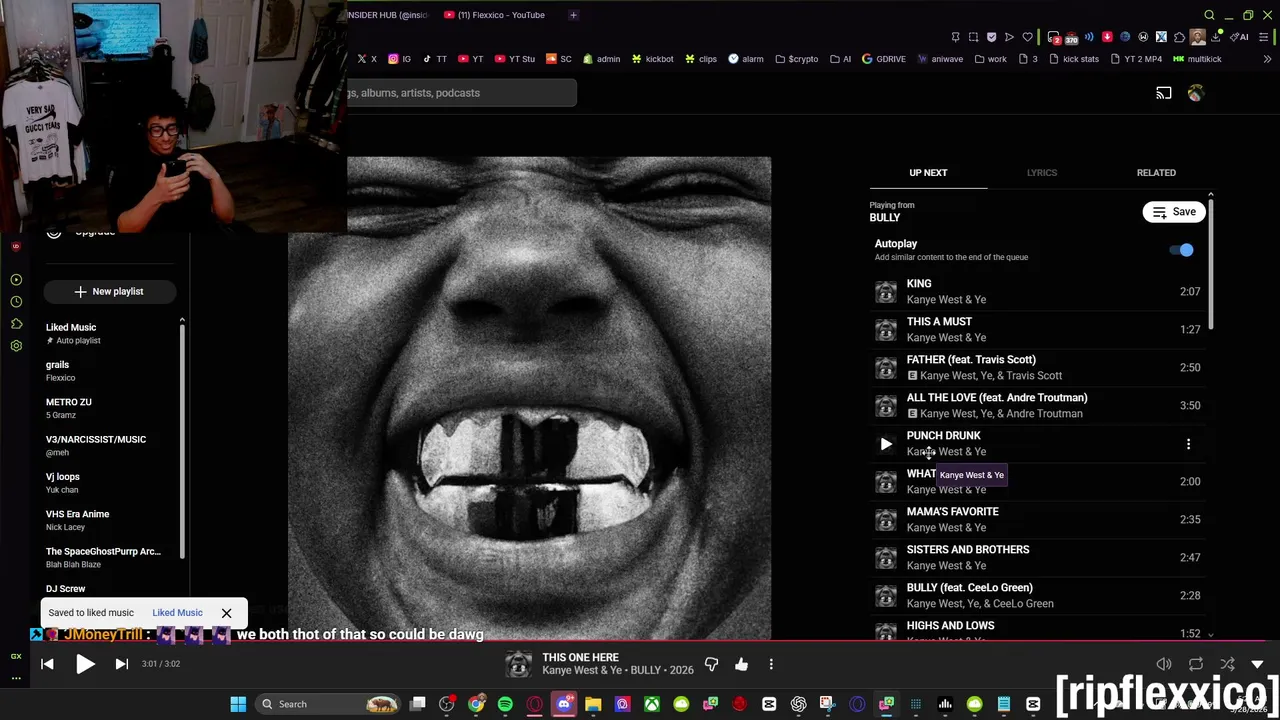1280x720 pixels.
Task: Open the options menu for PUNCH DRUNK
Action: [x=1188, y=444]
